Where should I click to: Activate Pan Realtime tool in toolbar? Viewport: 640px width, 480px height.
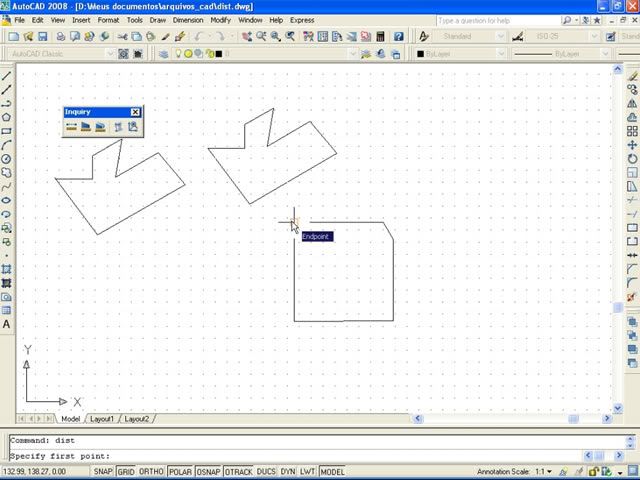coord(247,37)
